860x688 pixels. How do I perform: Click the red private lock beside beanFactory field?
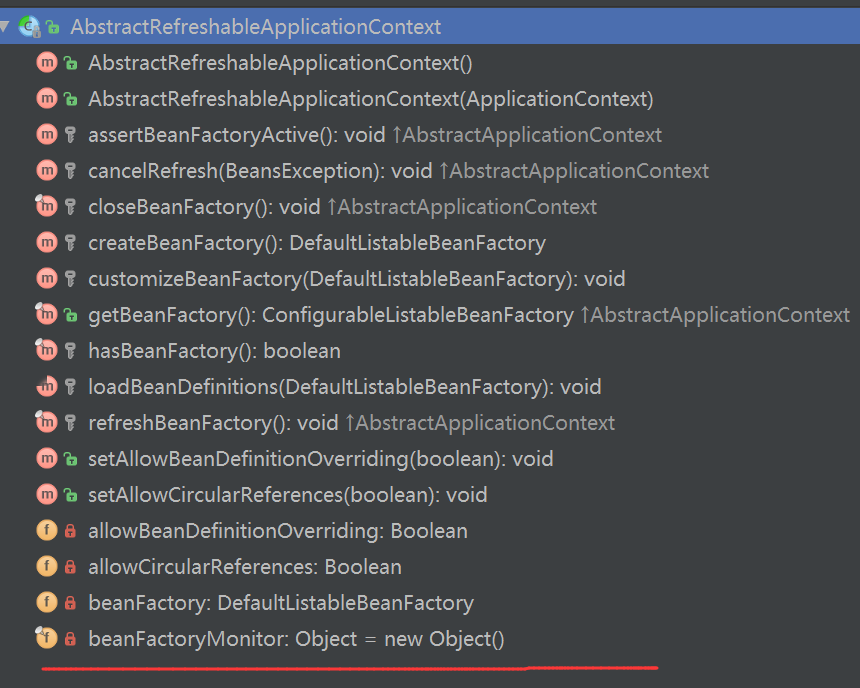click(x=70, y=603)
